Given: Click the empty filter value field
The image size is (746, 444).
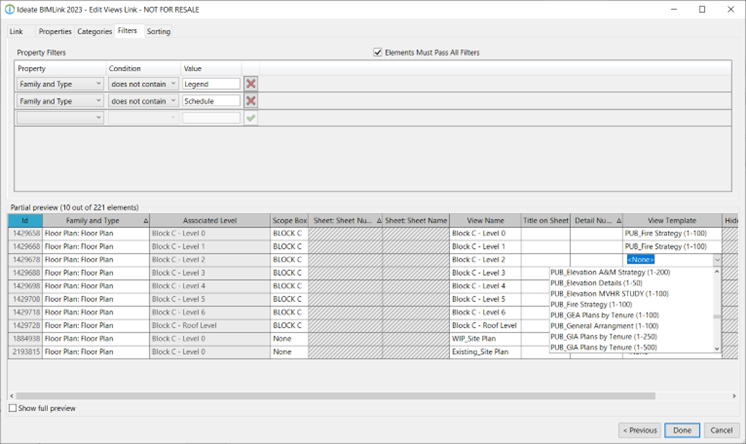Looking at the screenshot, I should [211, 118].
